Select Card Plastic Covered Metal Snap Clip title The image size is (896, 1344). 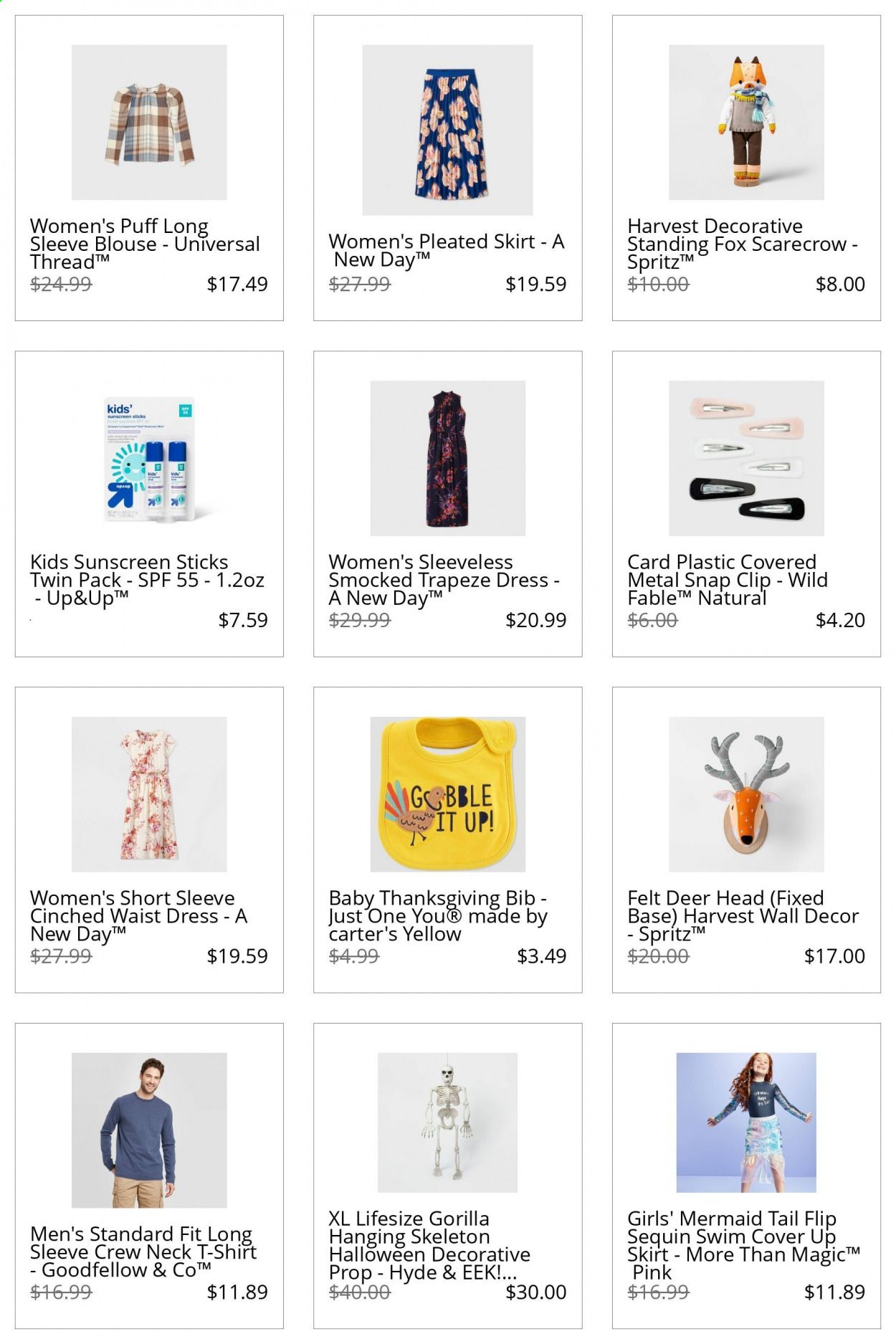[728, 580]
